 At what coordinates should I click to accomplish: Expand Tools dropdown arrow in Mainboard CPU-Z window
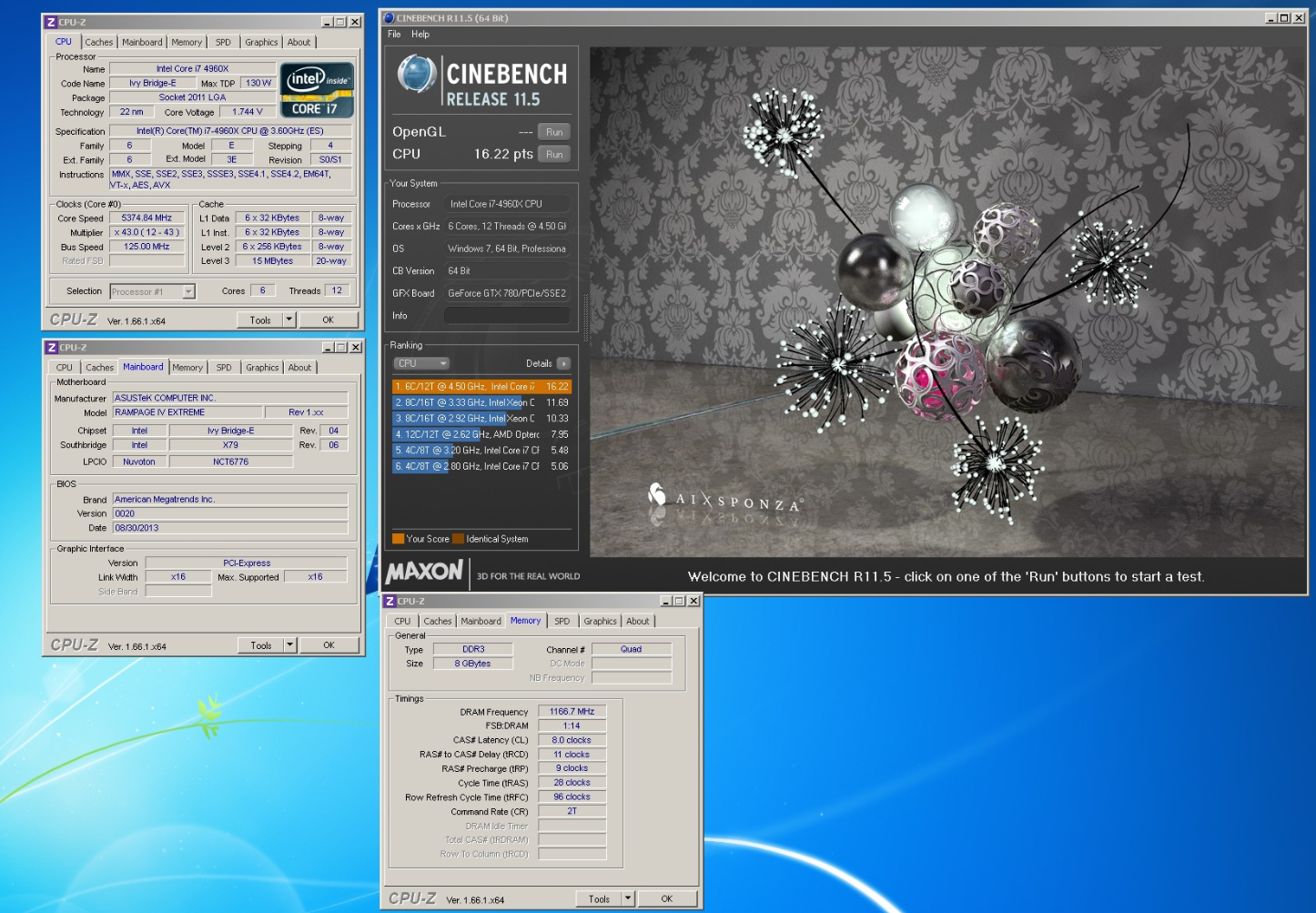point(290,645)
